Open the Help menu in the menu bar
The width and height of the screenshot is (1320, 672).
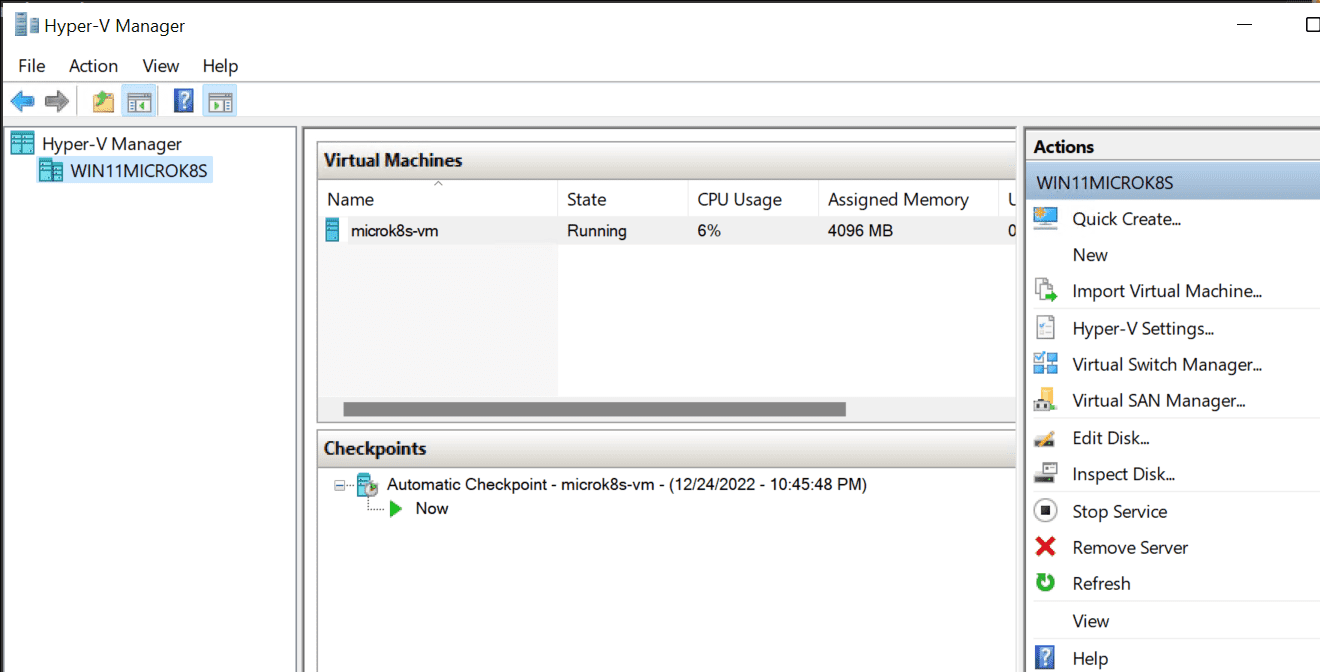[x=220, y=66]
